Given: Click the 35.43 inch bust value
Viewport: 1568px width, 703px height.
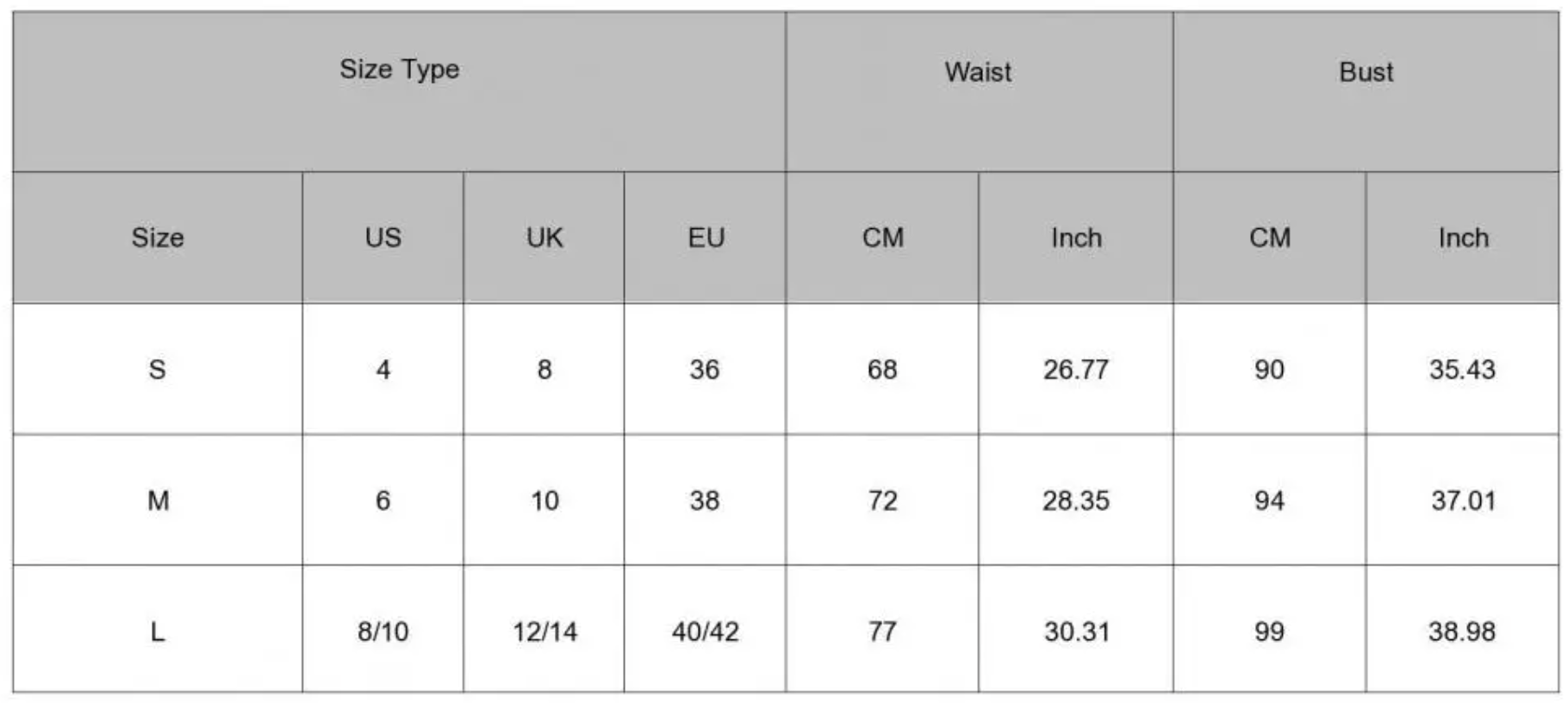Looking at the screenshot, I should [1462, 370].
